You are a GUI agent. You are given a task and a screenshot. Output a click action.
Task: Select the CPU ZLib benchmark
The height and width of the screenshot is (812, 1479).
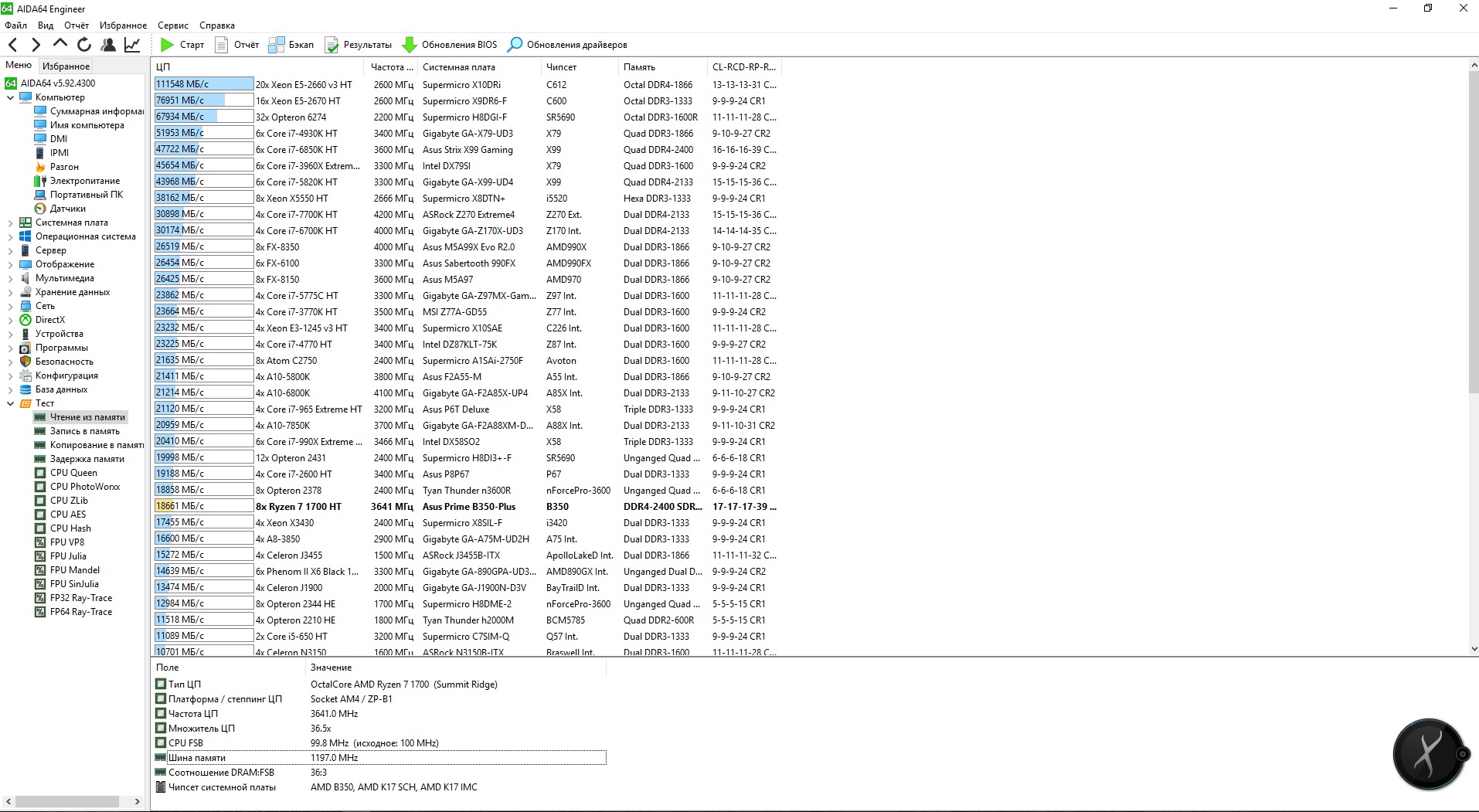(61, 501)
